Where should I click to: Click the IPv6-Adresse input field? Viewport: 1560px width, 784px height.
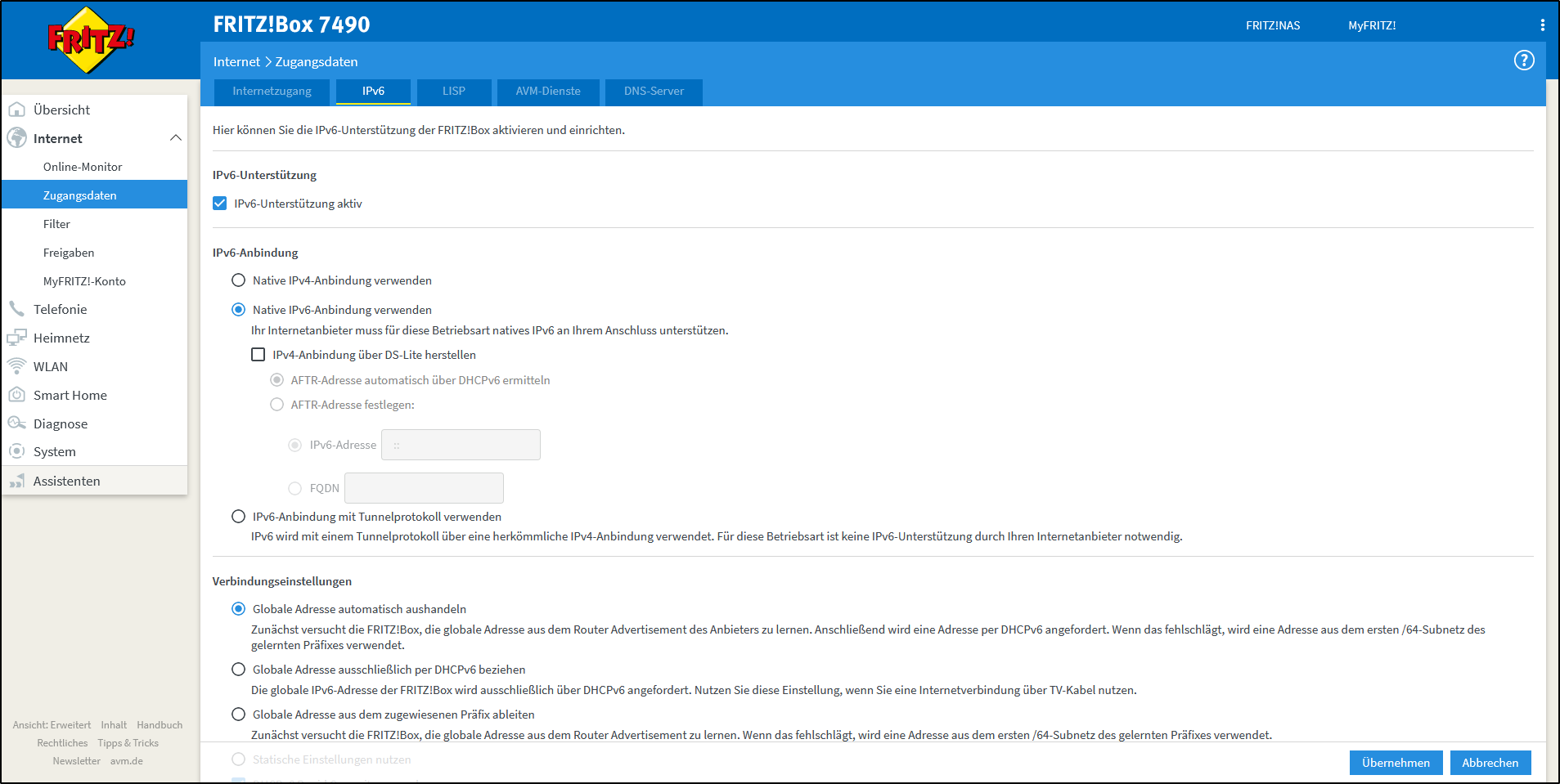(x=461, y=445)
